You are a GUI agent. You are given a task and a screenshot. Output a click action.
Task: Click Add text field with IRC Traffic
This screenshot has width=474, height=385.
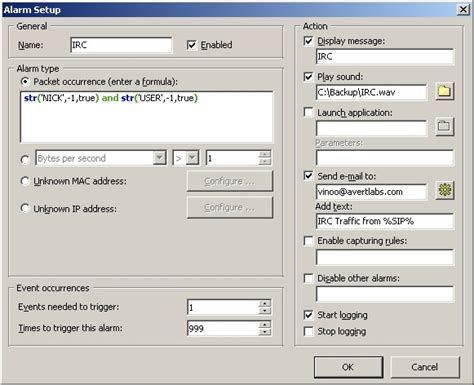coord(385,221)
